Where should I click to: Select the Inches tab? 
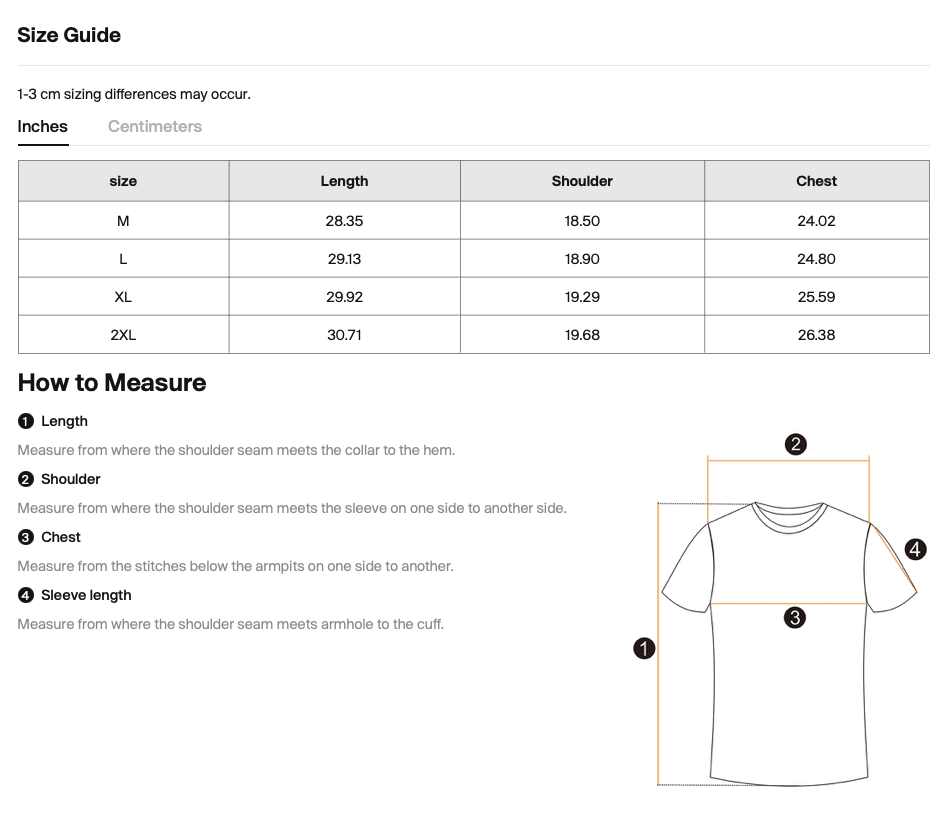point(43,127)
